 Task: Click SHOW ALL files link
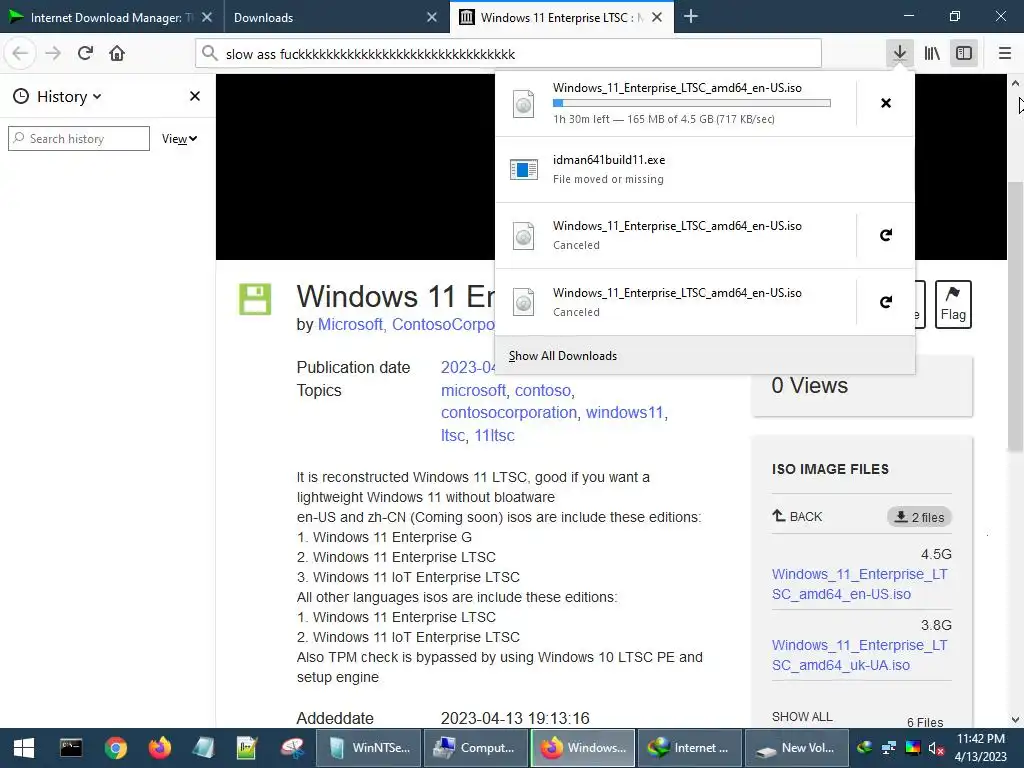[802, 716]
